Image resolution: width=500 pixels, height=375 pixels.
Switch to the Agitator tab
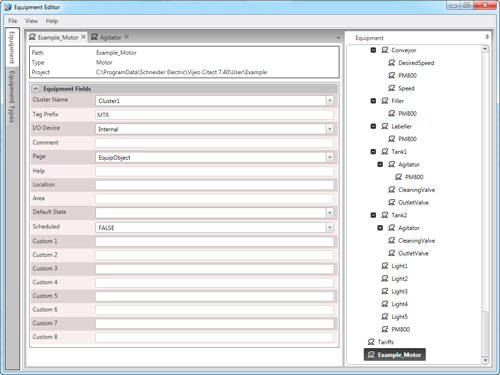[x=110, y=37]
